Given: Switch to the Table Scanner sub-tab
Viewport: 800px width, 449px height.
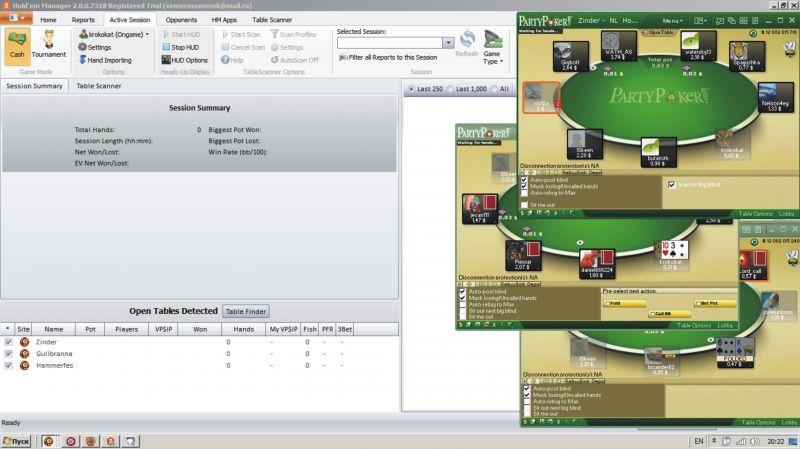Looking at the screenshot, I should click(98, 86).
